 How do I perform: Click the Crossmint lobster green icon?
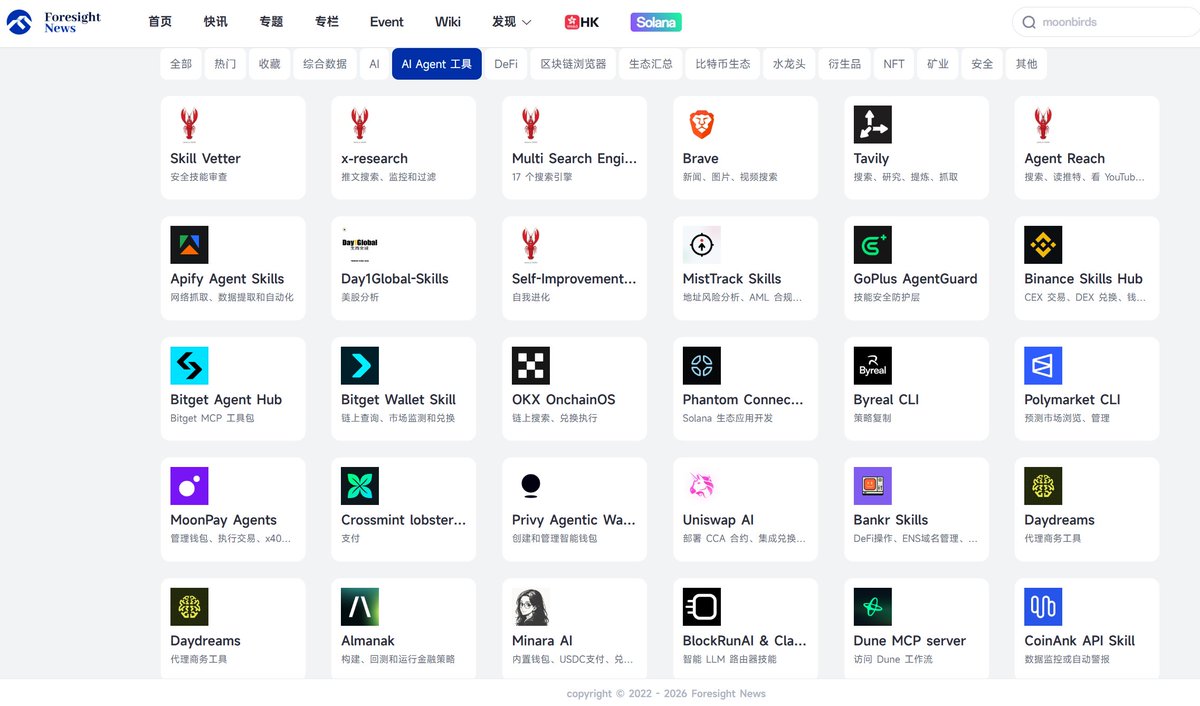360,486
